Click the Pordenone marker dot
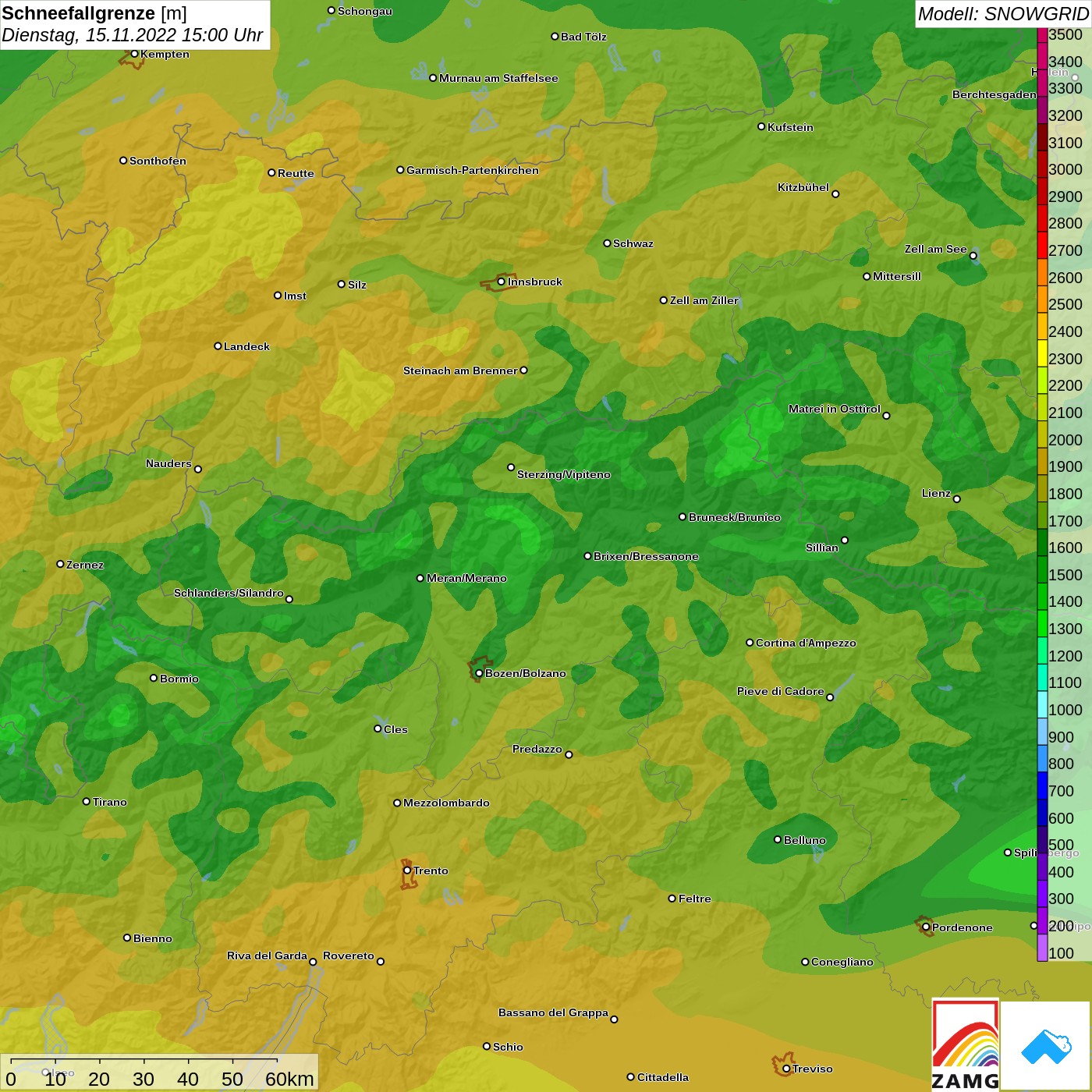The height and width of the screenshot is (1092, 1092). [926, 927]
